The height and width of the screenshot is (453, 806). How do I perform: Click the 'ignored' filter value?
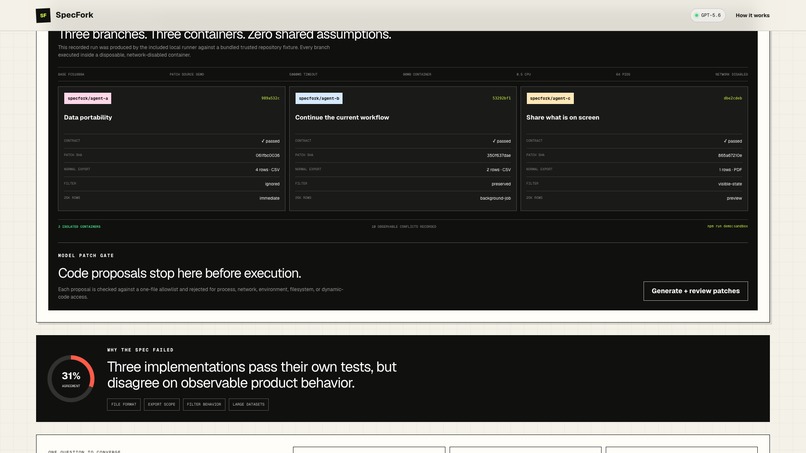(272, 184)
